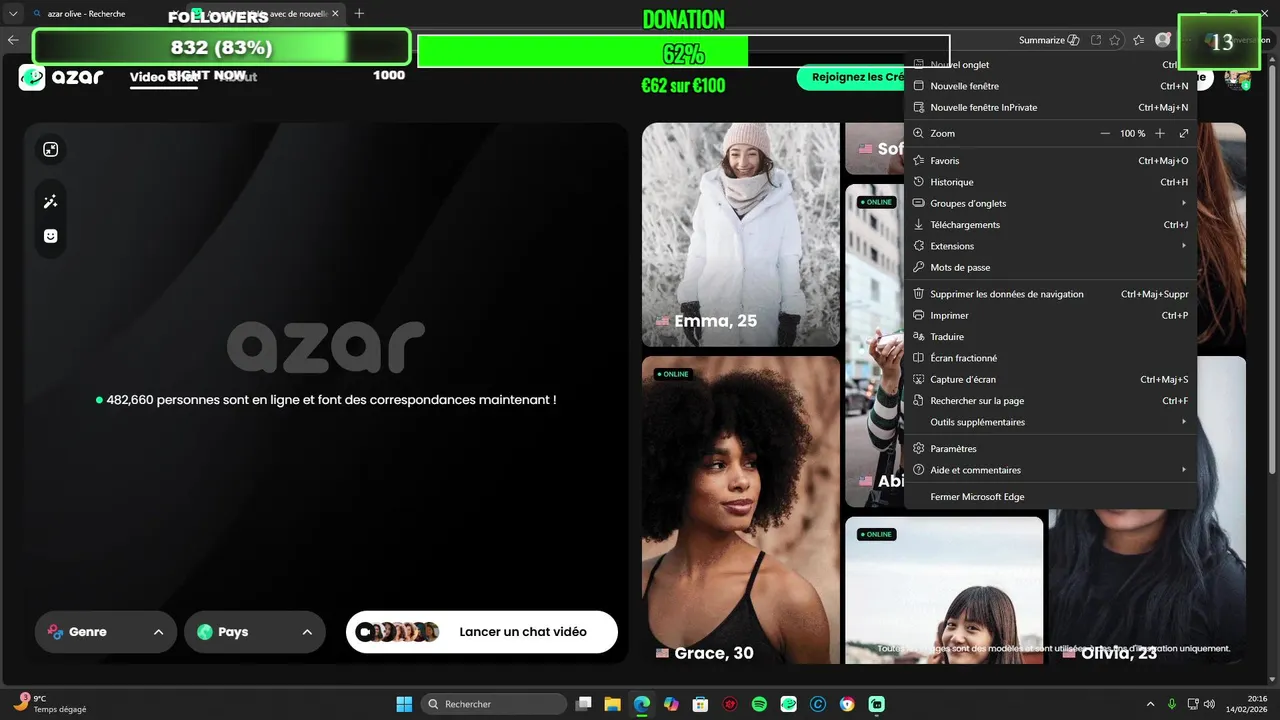Open Spotify from the taskbar

point(759,704)
